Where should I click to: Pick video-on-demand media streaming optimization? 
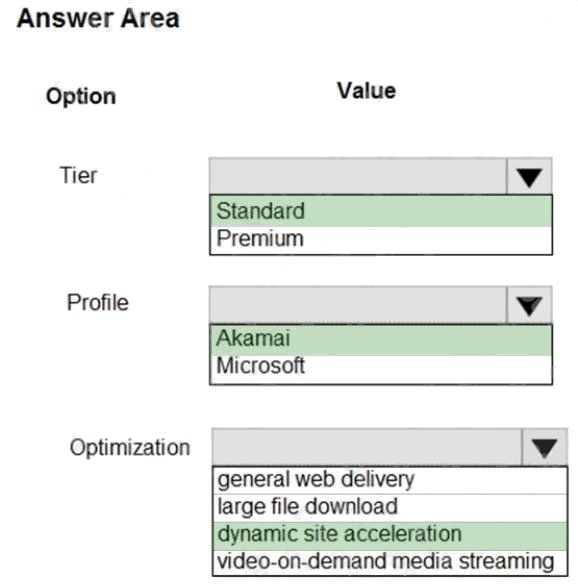[x=390, y=562]
